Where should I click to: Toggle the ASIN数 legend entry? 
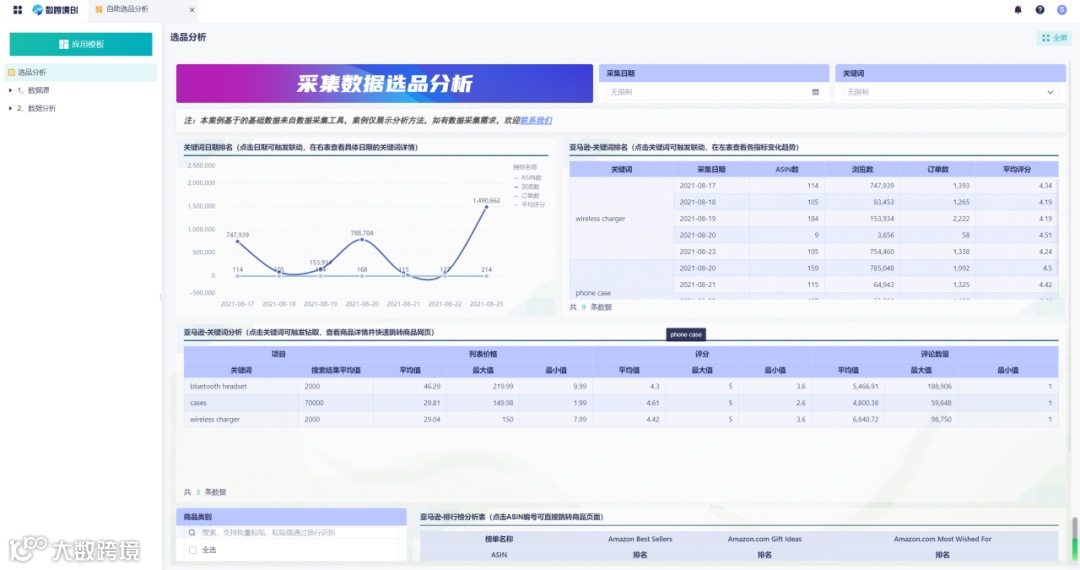528,178
